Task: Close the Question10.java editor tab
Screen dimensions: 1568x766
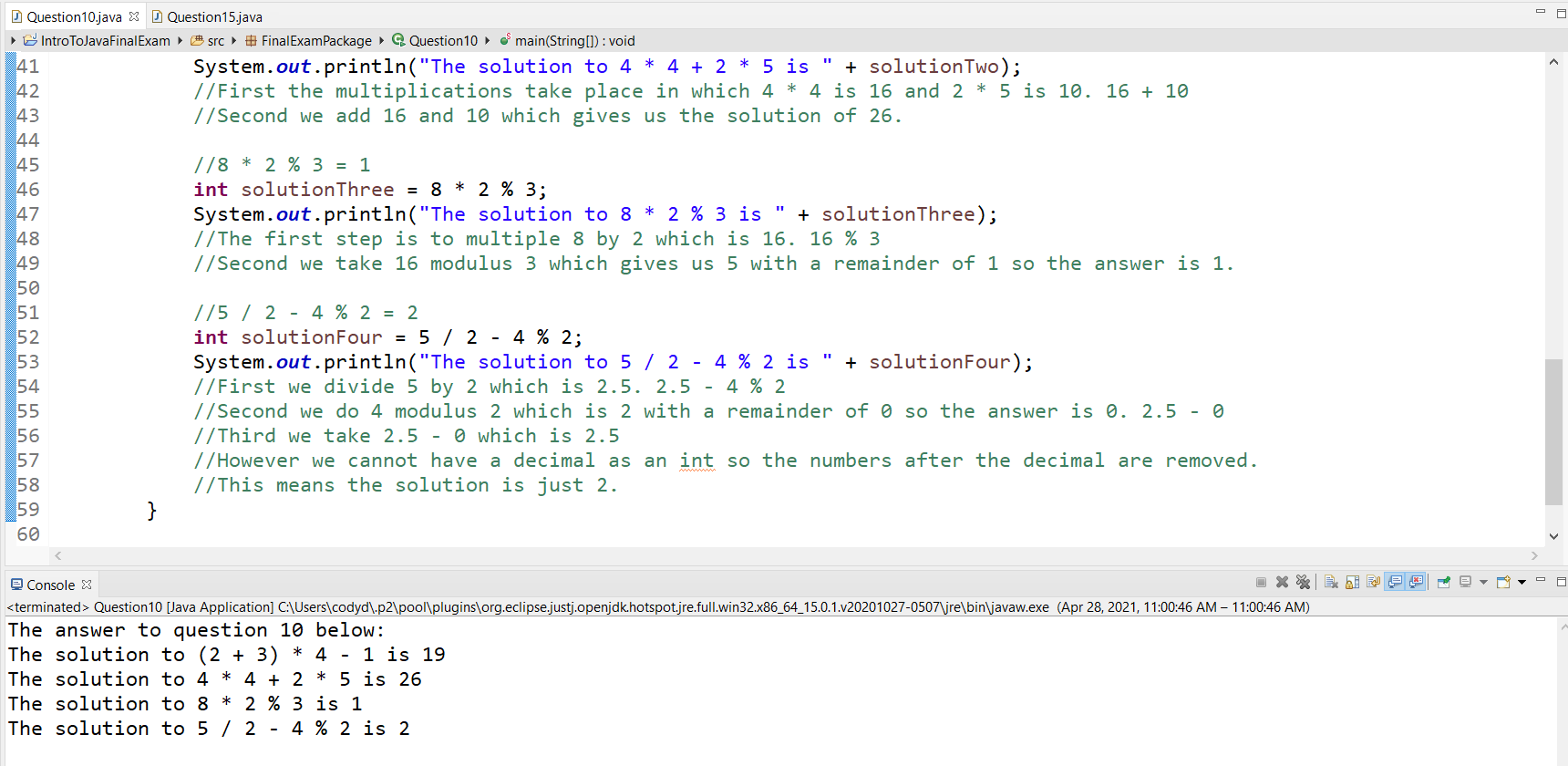Action: pyautogui.click(x=134, y=16)
